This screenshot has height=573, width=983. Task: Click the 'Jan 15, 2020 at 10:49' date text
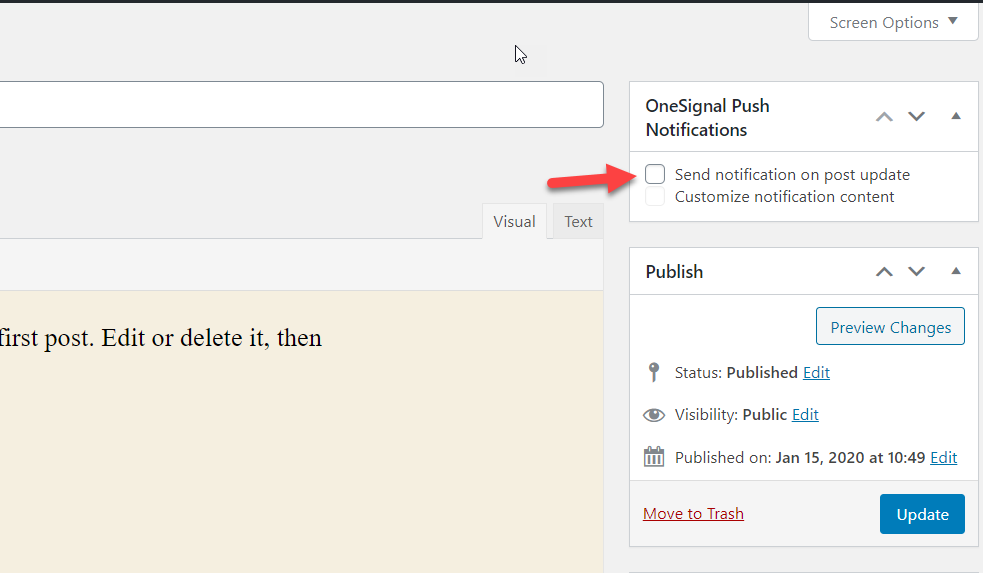(850, 458)
